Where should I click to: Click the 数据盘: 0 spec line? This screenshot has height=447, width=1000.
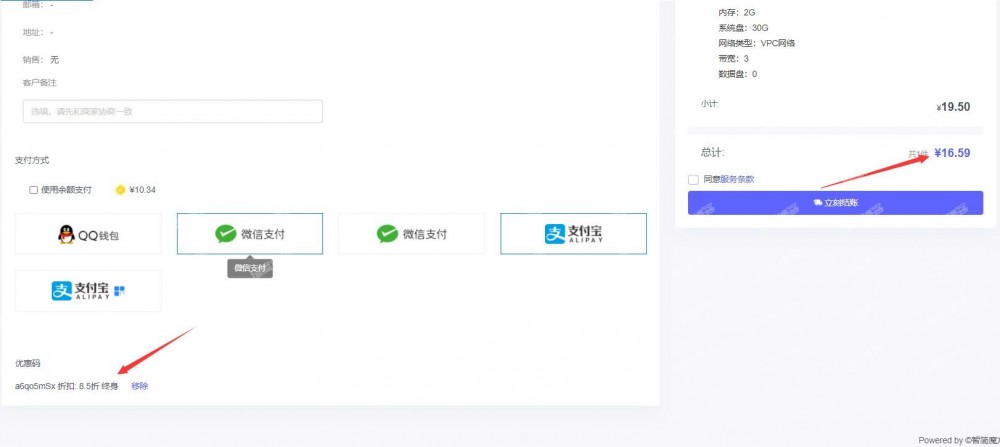coord(737,74)
